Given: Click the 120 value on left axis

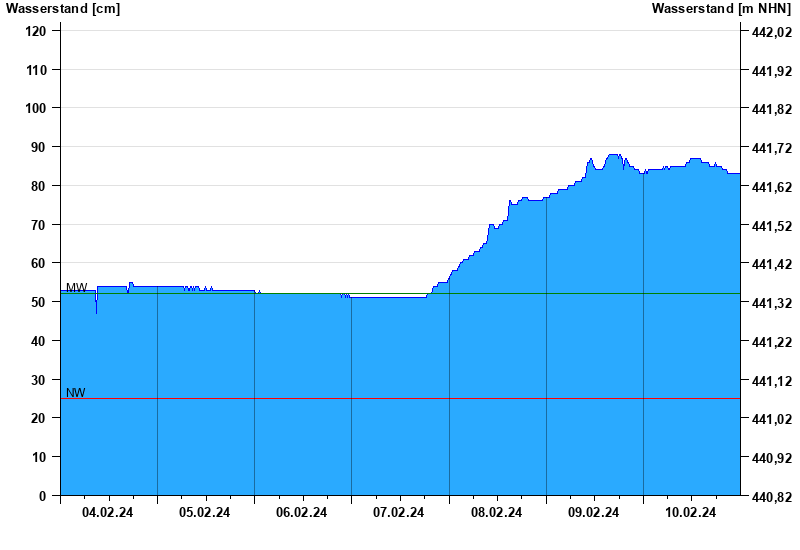Looking at the screenshot, I should pos(36,31).
